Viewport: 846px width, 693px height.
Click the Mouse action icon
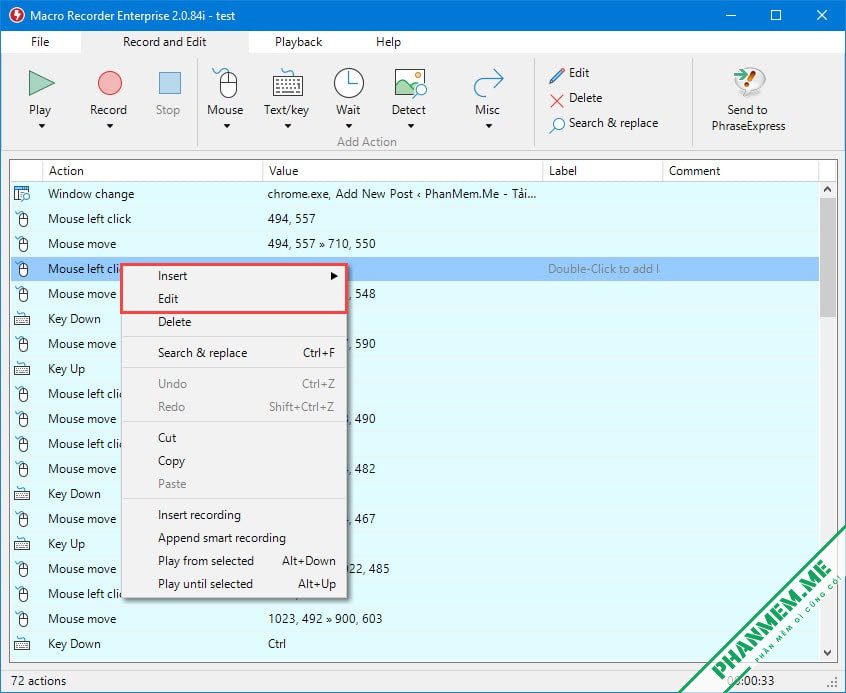pyautogui.click(x=226, y=83)
